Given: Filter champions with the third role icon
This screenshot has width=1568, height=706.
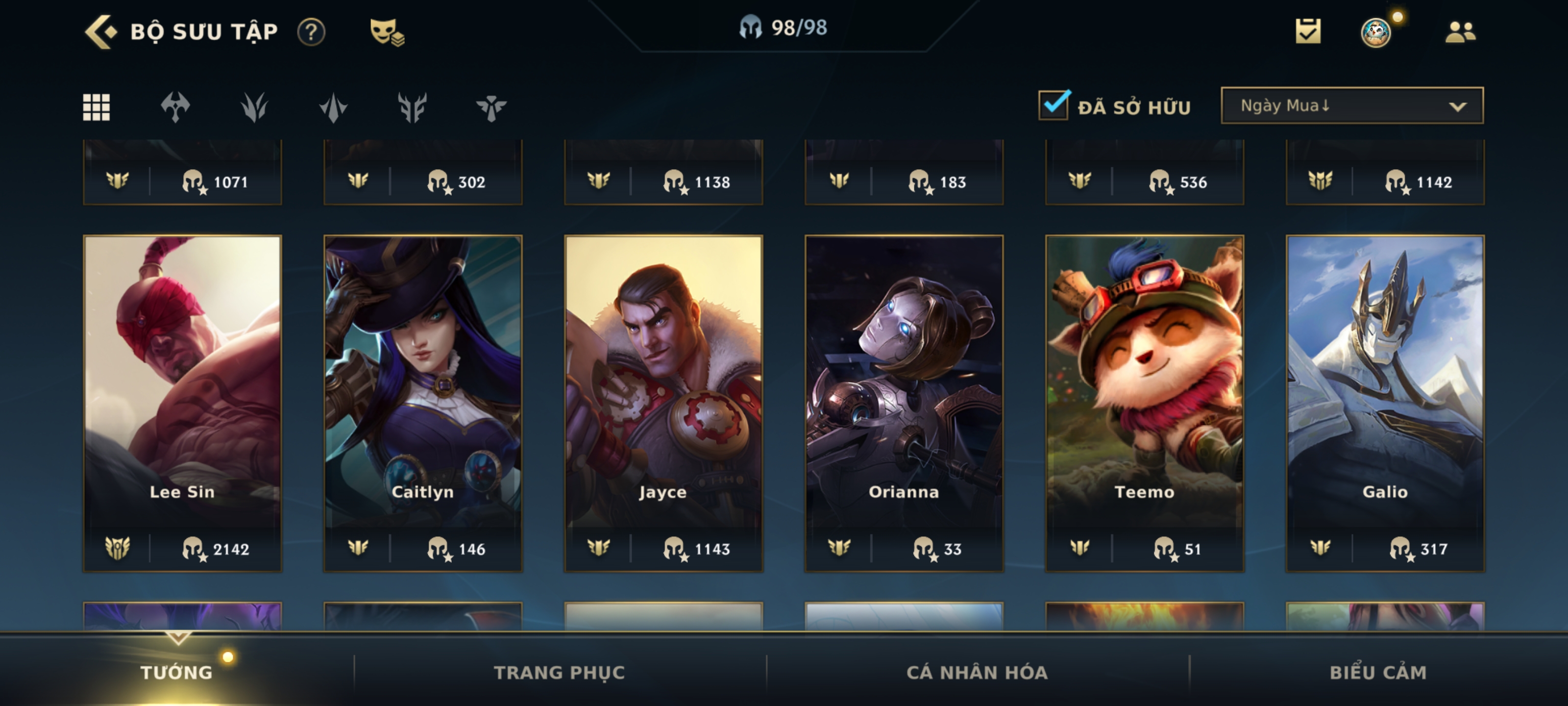Looking at the screenshot, I should point(333,107).
